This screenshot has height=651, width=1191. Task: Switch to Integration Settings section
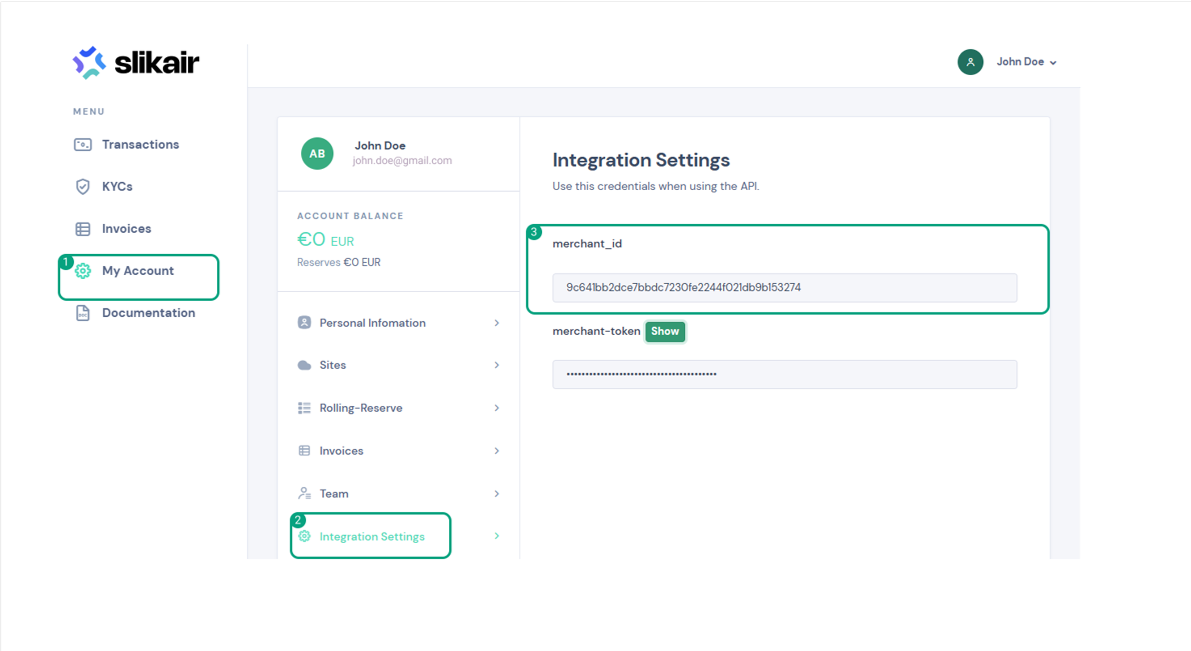point(370,536)
